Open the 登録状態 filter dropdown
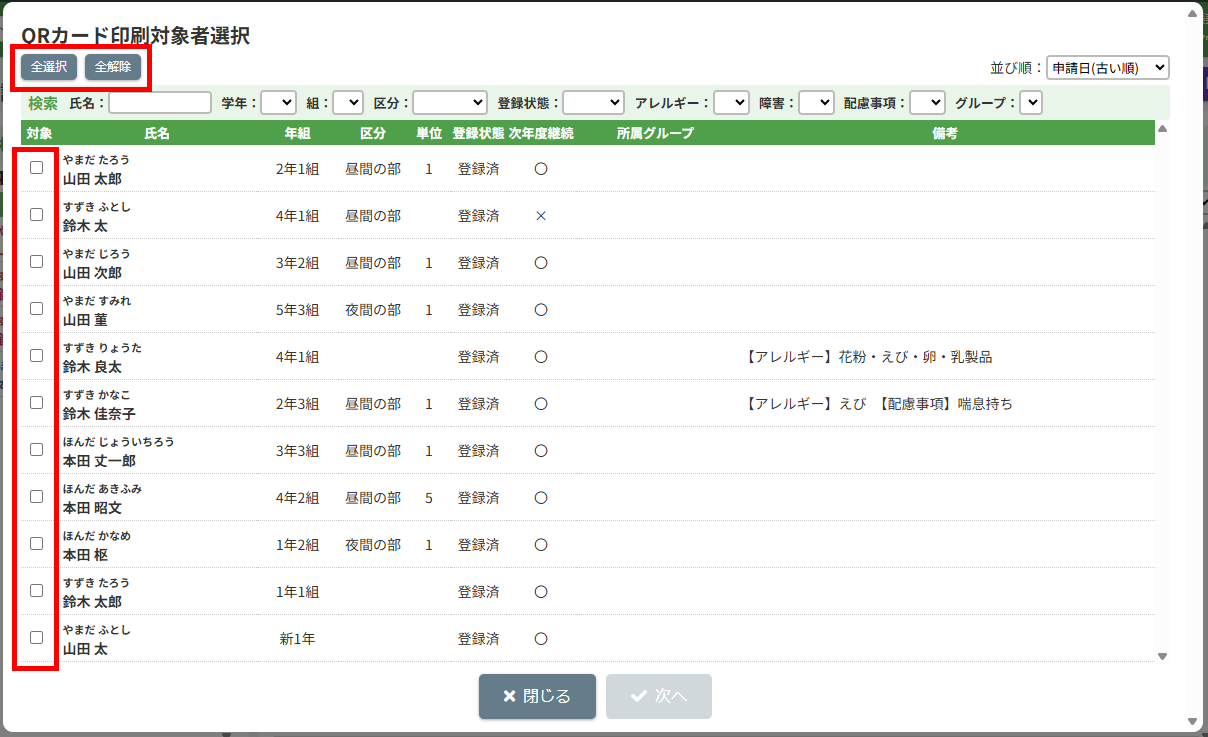1208x737 pixels. coord(593,103)
